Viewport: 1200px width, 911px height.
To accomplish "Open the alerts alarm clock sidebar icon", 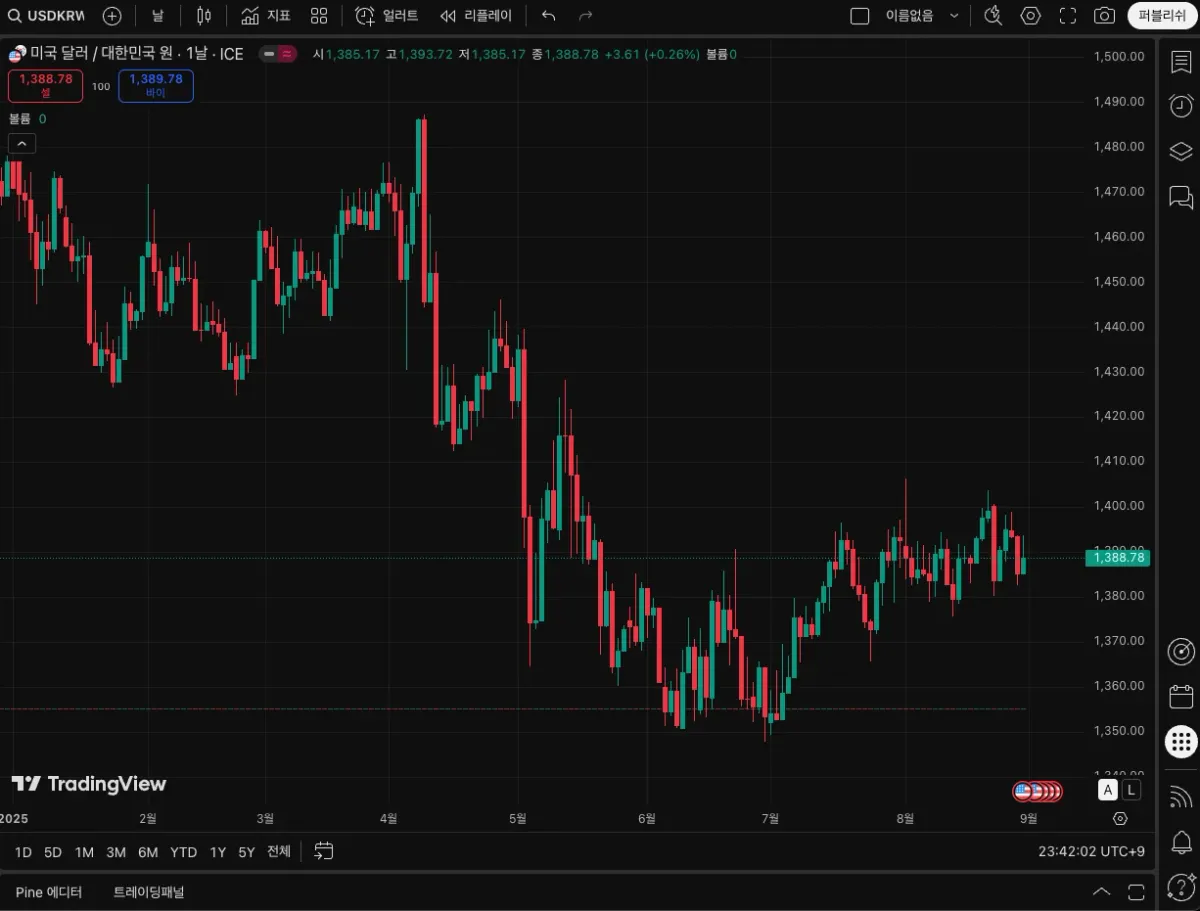I will 1181,106.
